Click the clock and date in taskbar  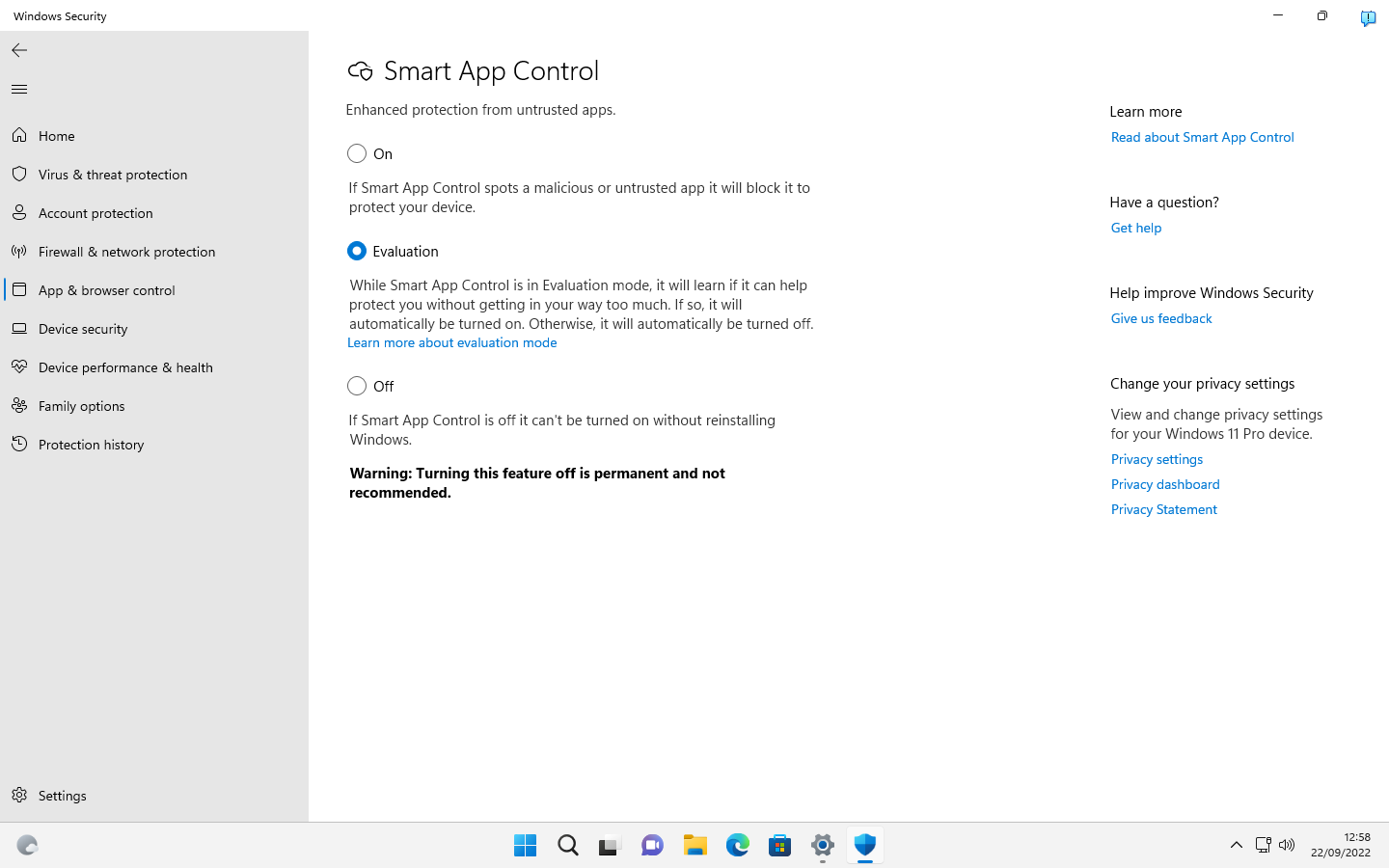pyautogui.click(x=1341, y=845)
